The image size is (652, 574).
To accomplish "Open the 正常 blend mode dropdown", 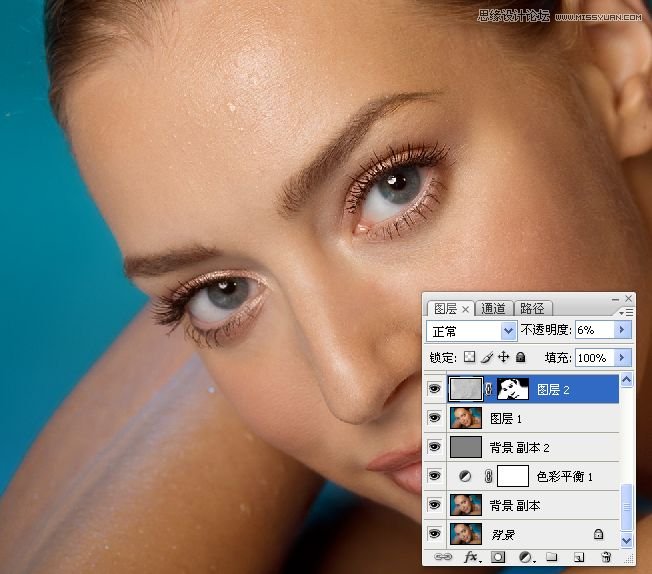I will point(472,332).
